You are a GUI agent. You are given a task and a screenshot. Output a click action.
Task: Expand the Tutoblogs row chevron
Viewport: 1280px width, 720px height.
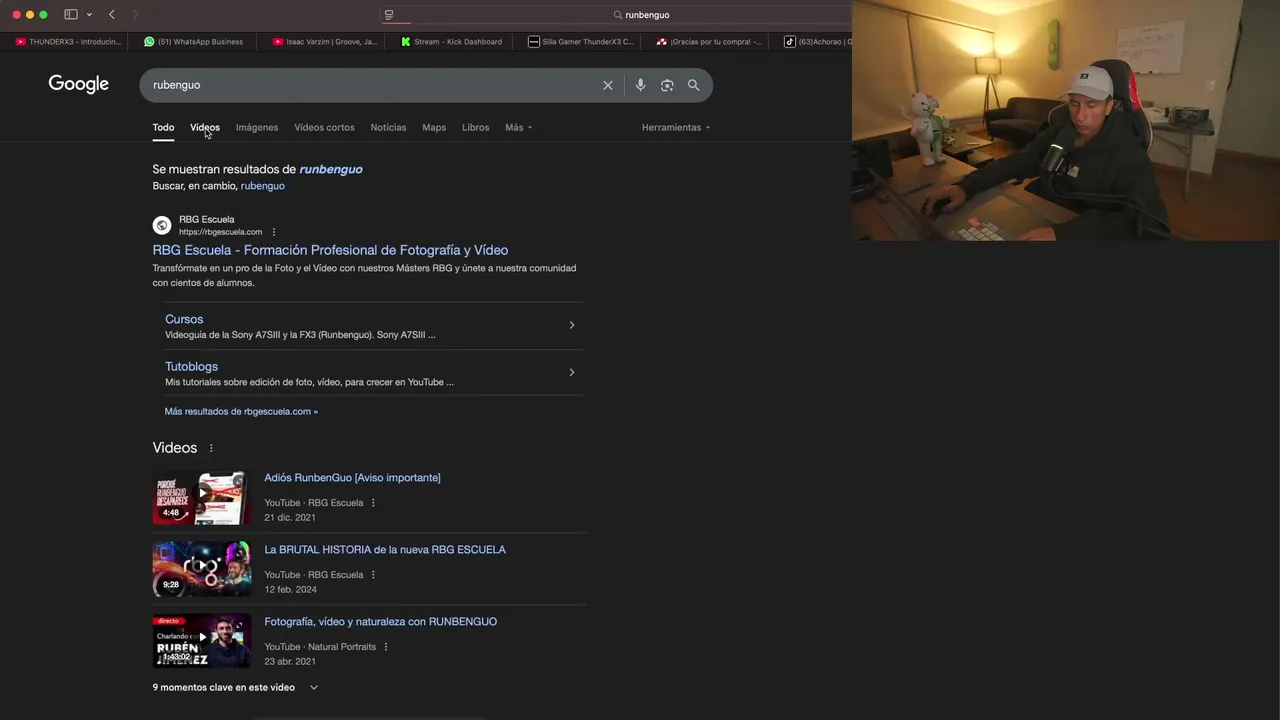tap(571, 372)
